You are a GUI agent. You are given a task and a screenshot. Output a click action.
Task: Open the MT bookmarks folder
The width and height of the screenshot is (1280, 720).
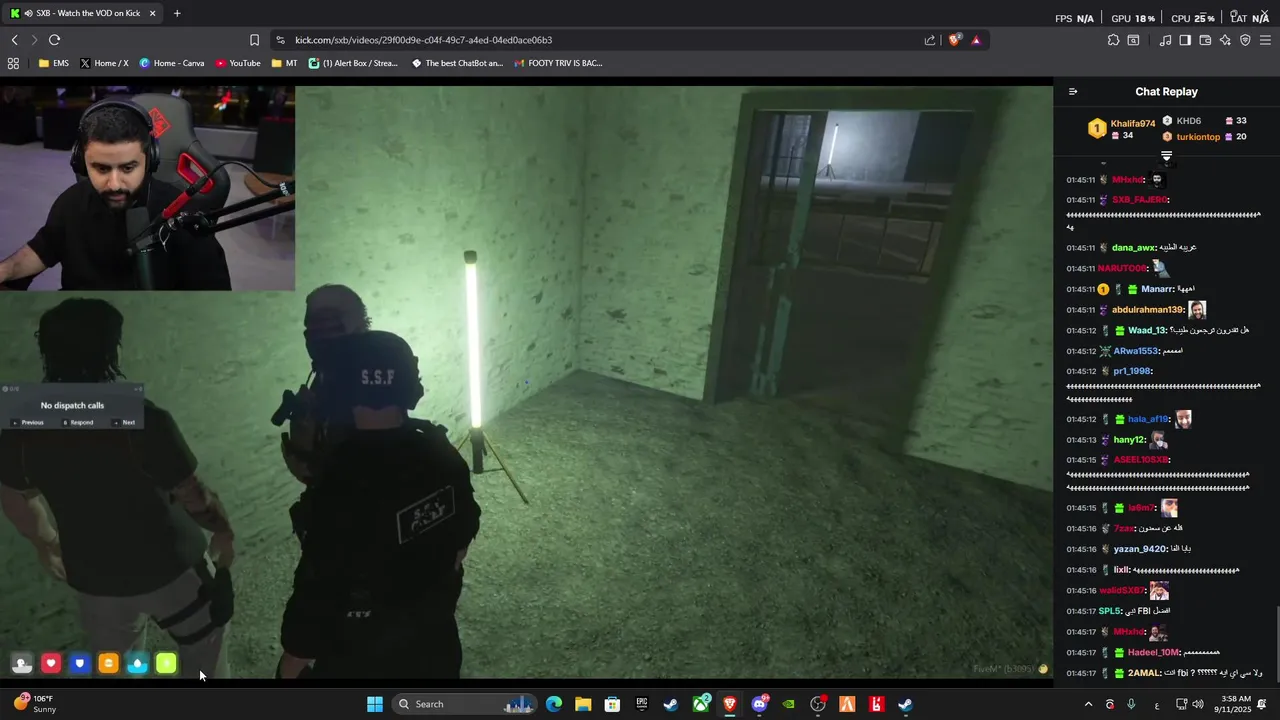285,63
